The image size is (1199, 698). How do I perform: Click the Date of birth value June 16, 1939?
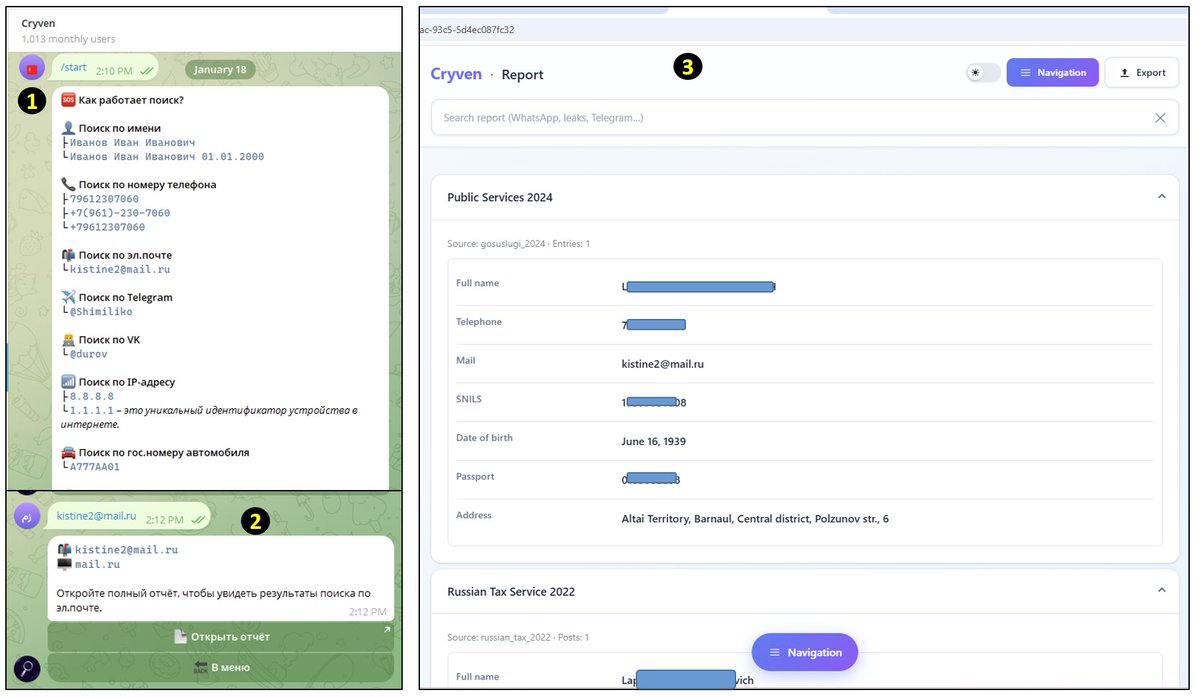tap(654, 441)
